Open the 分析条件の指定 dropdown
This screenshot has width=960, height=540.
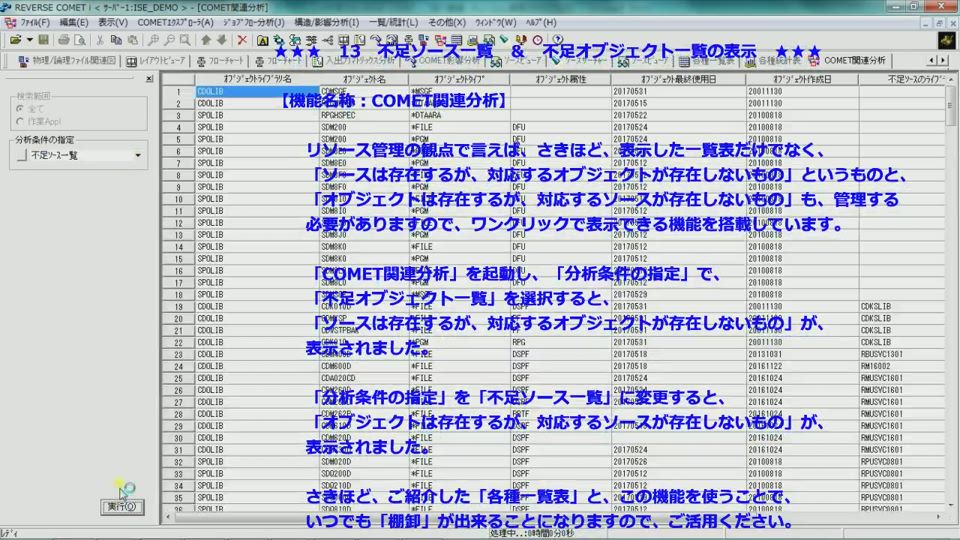coord(138,155)
